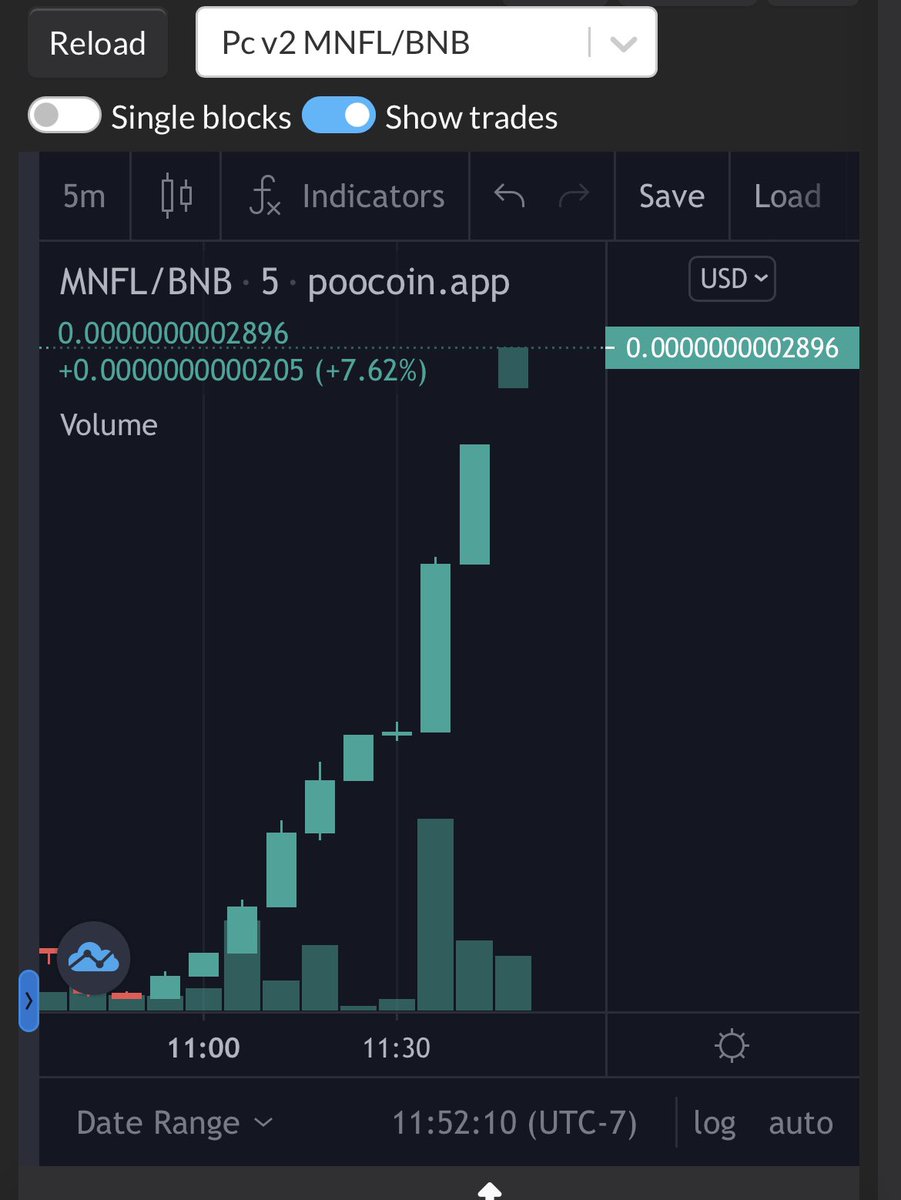Open the candlestick chart style selector
The width and height of the screenshot is (901, 1200).
pyautogui.click(x=177, y=196)
